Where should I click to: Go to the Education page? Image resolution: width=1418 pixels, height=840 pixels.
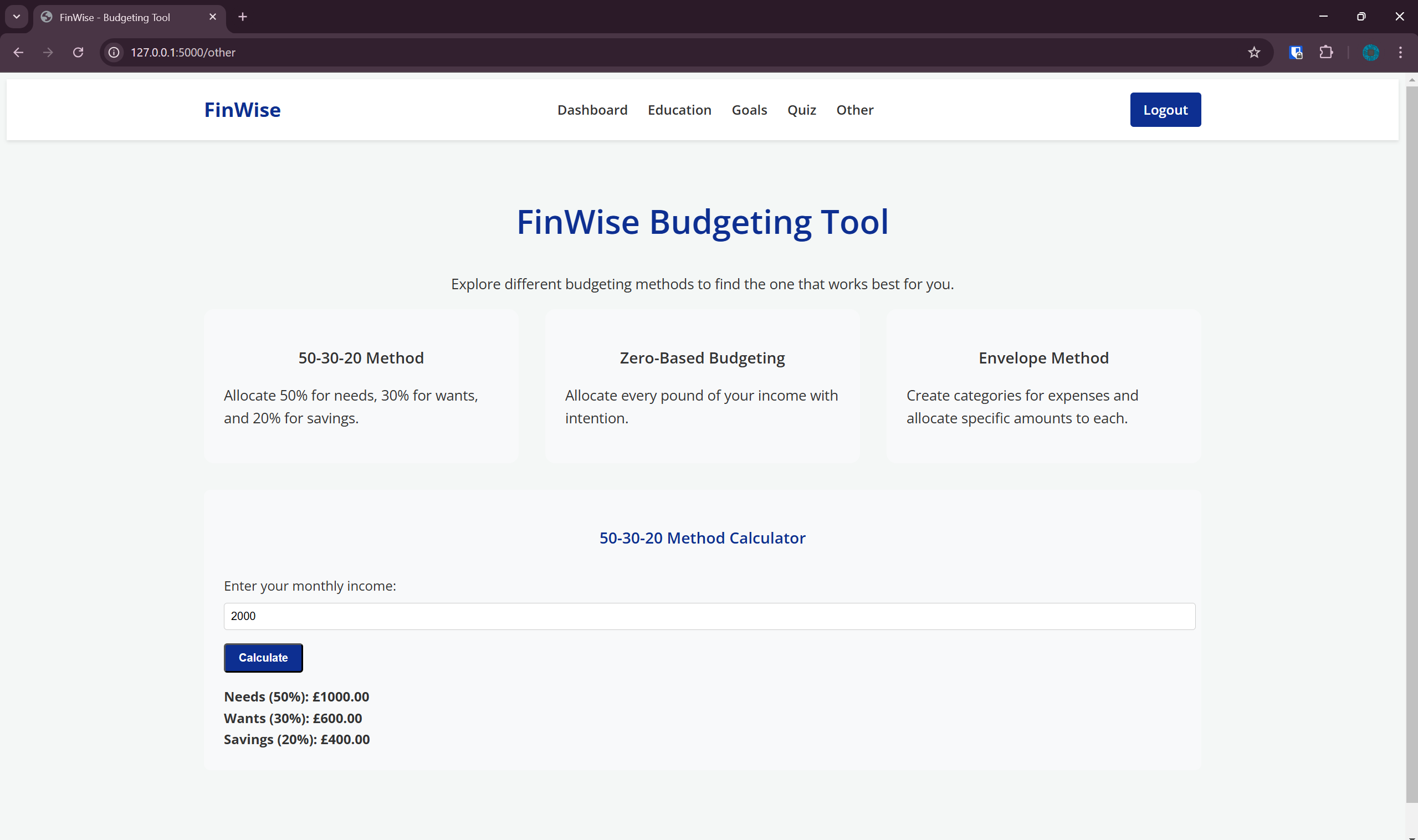[679, 110]
